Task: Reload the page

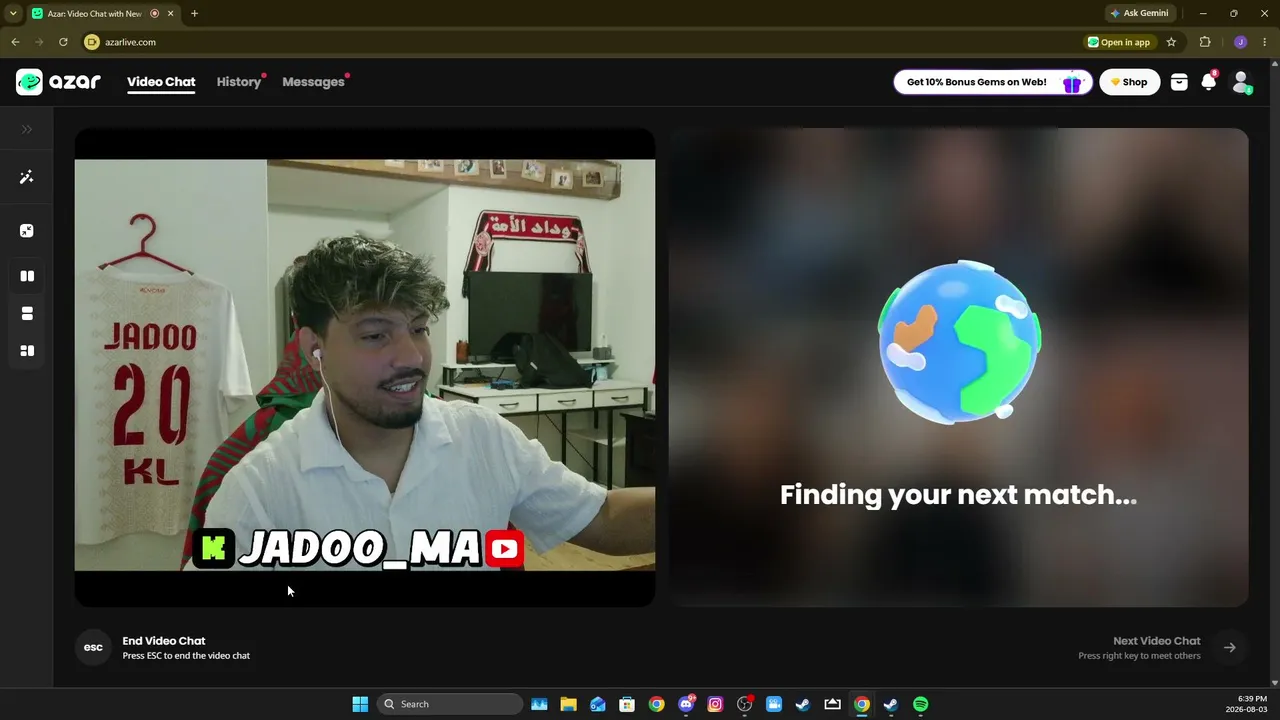Action: tap(63, 42)
